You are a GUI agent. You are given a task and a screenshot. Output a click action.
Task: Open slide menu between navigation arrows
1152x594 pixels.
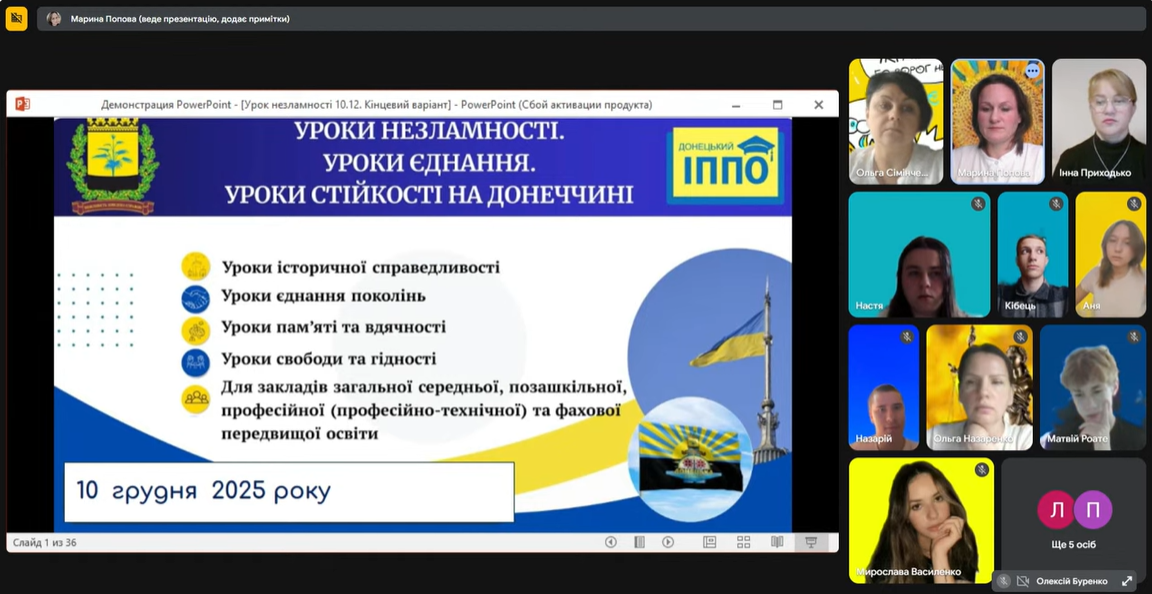(x=639, y=542)
